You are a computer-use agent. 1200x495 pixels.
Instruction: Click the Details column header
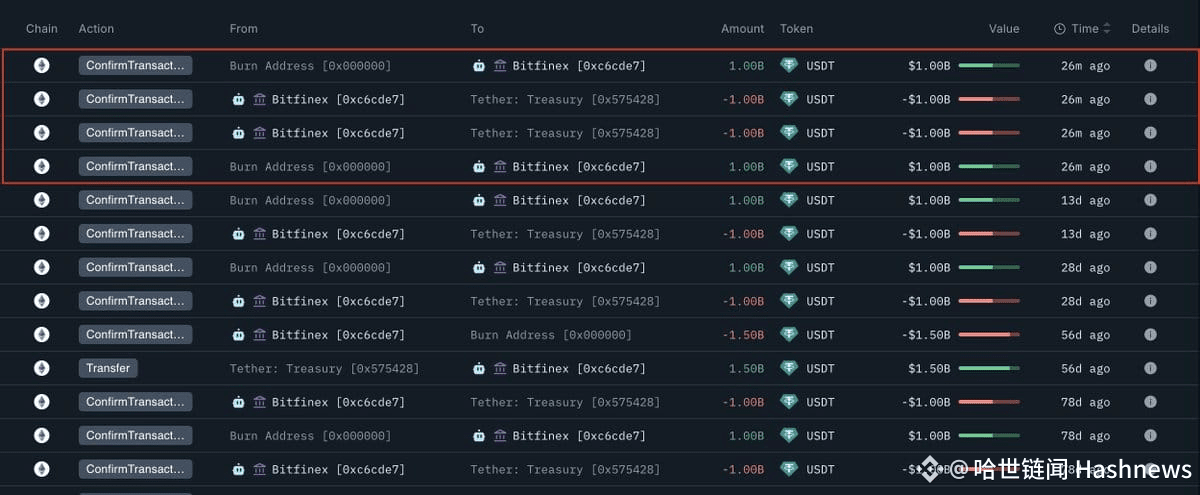click(1150, 29)
